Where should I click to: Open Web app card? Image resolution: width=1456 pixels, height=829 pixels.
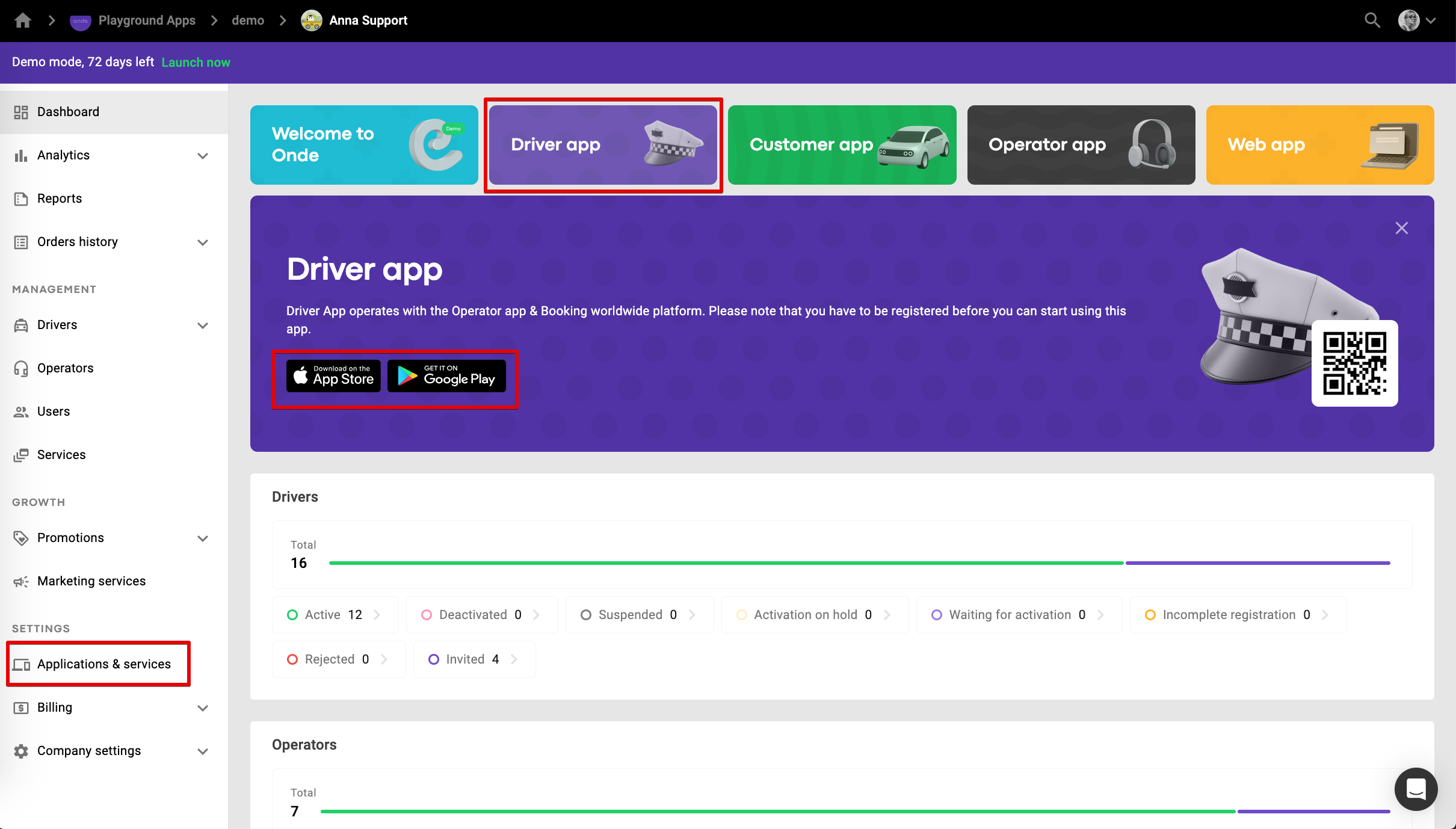click(x=1319, y=145)
